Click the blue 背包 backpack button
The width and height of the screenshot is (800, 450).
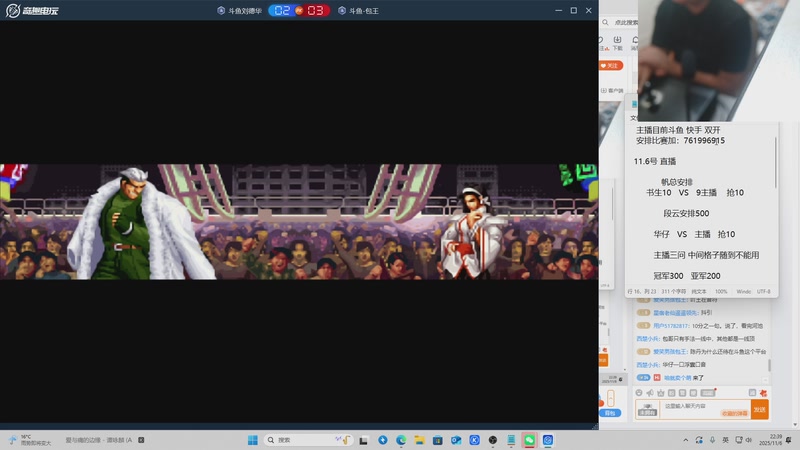pyautogui.click(x=610, y=413)
